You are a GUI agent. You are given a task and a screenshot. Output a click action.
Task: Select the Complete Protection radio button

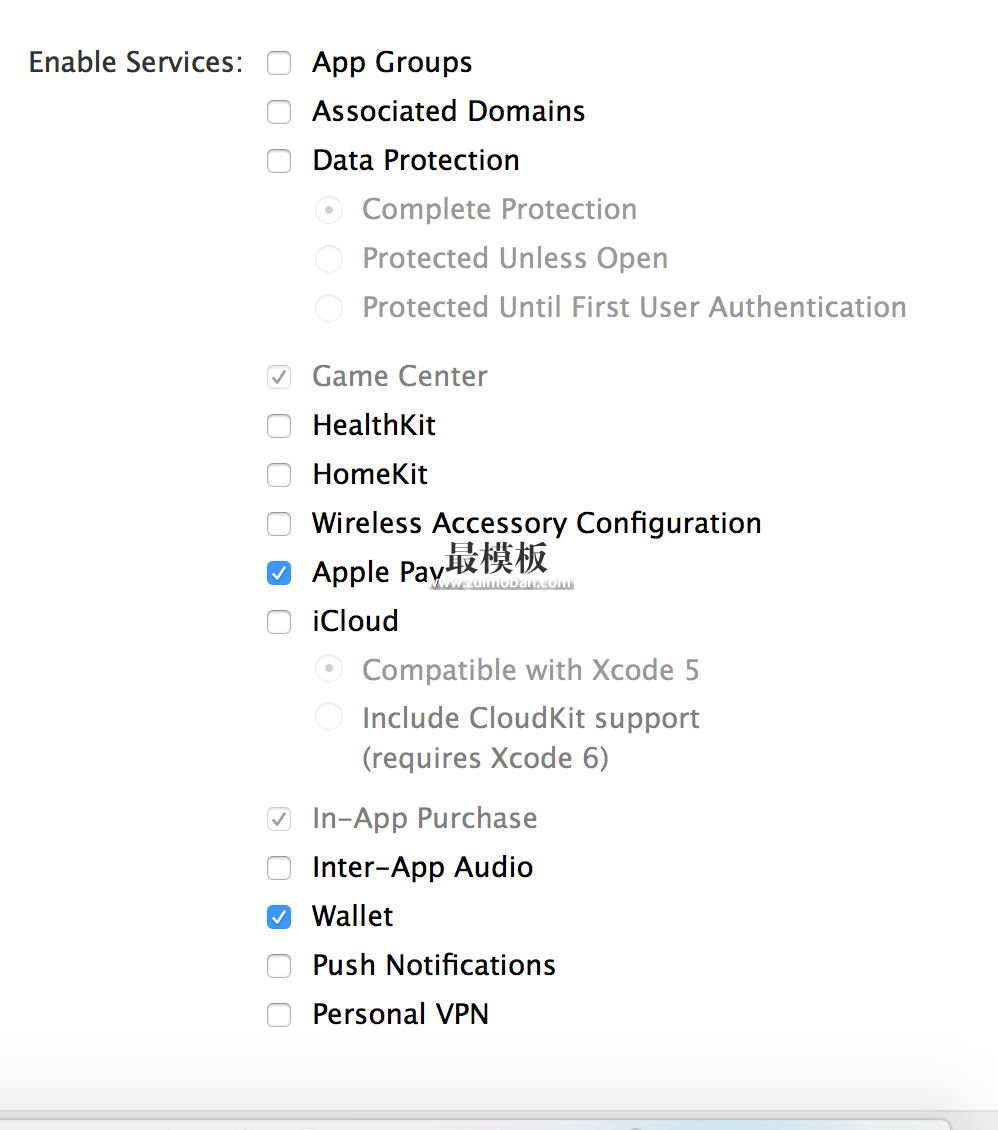[329, 210]
